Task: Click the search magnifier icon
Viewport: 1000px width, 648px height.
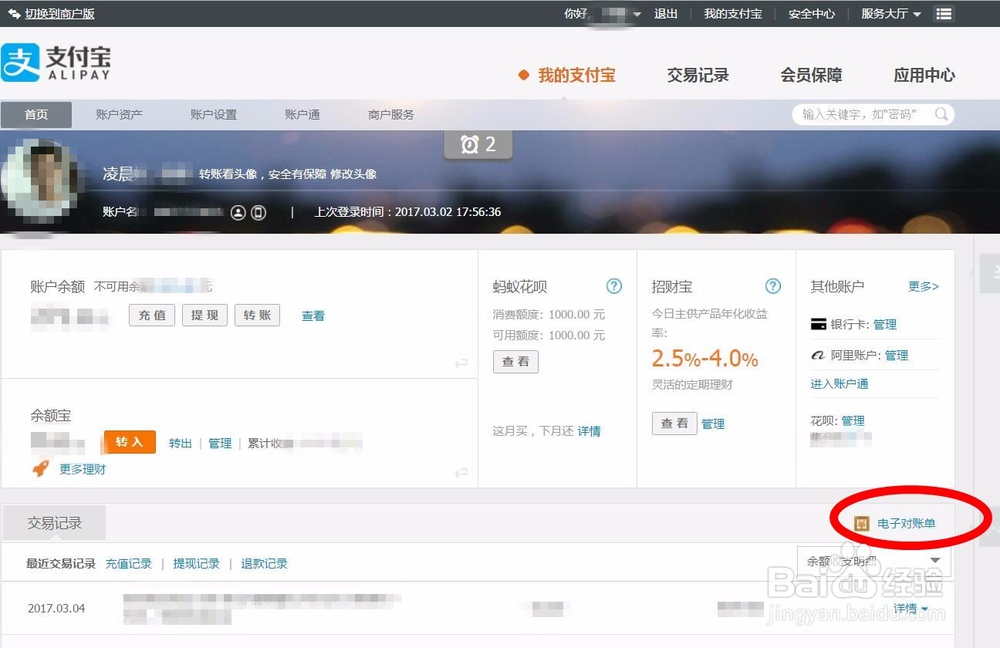Action: pos(941,114)
